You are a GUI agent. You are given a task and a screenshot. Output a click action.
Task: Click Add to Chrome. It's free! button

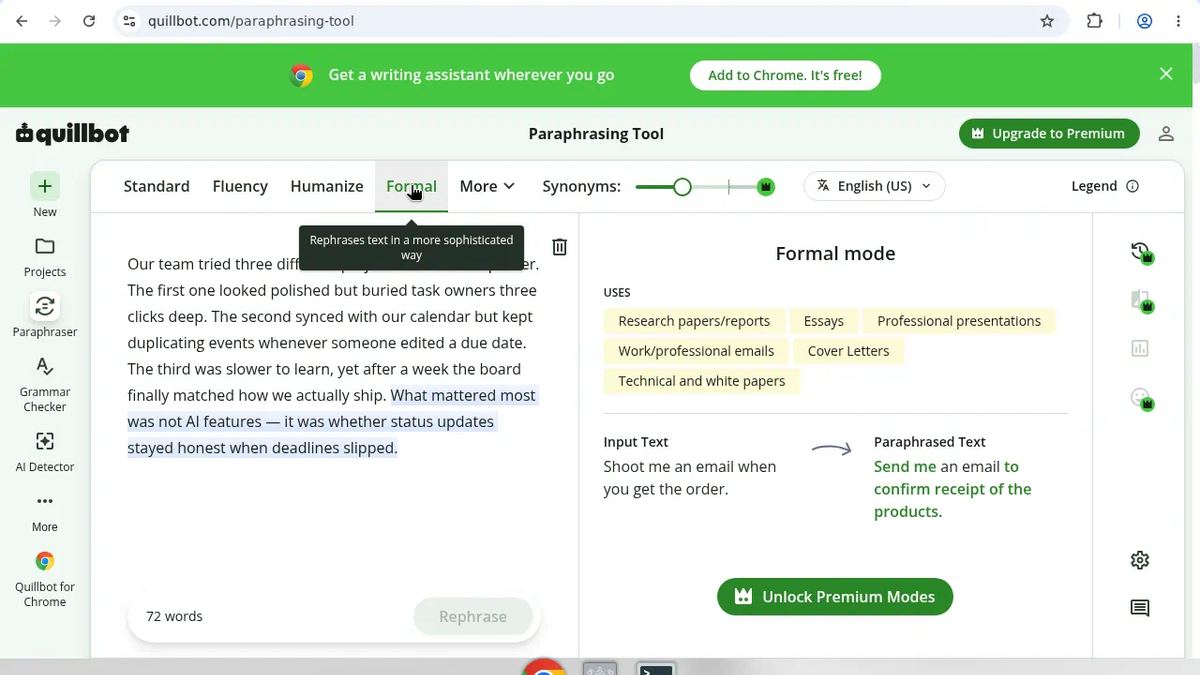tap(785, 75)
